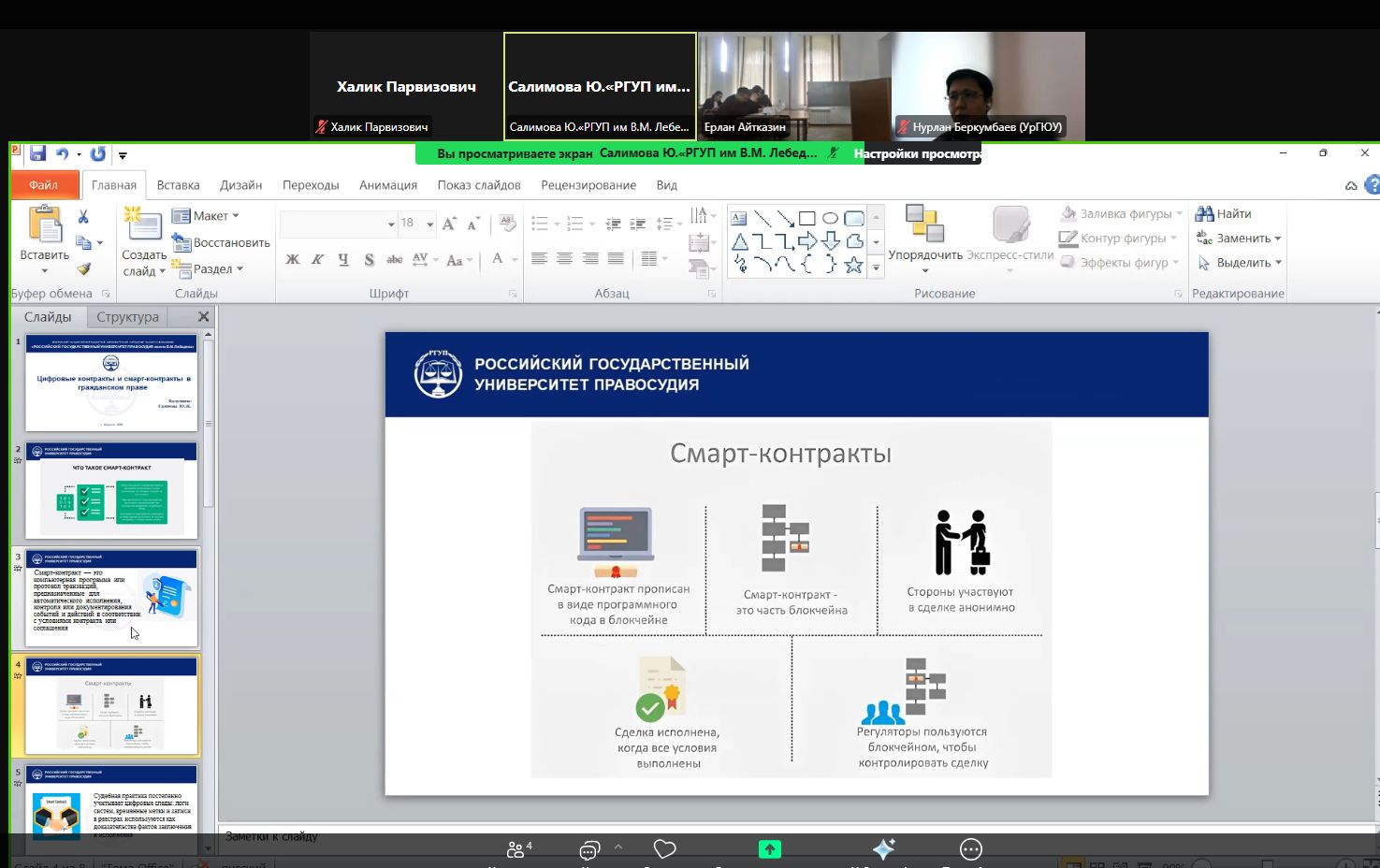Screen dimensions: 1380x868
Task: Select slide 2 thumbnail in panel
Action: [x=111, y=492]
